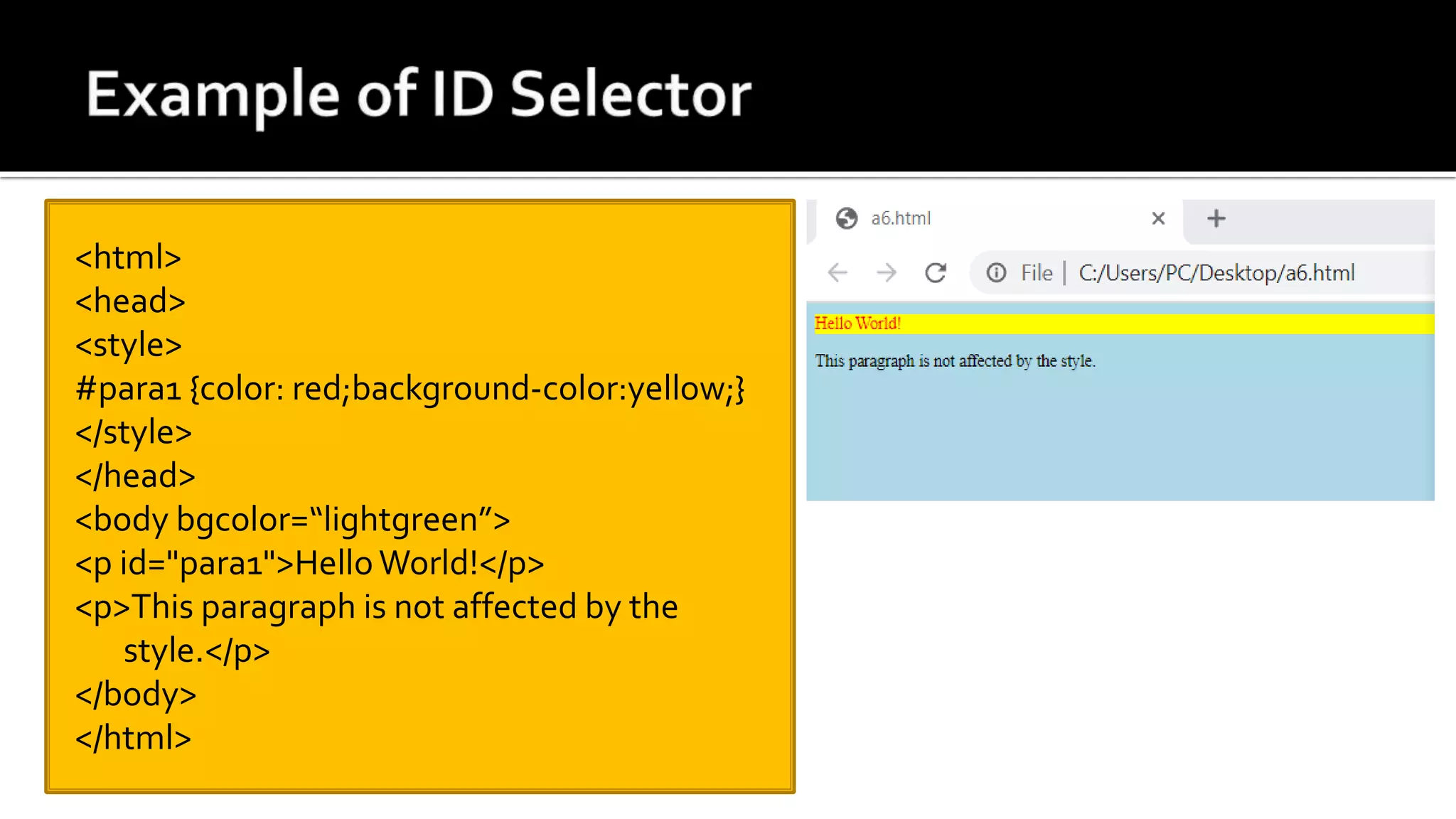The height and width of the screenshot is (819, 1456).
Task: Open a new browser tab with plus
Action: (1216, 218)
